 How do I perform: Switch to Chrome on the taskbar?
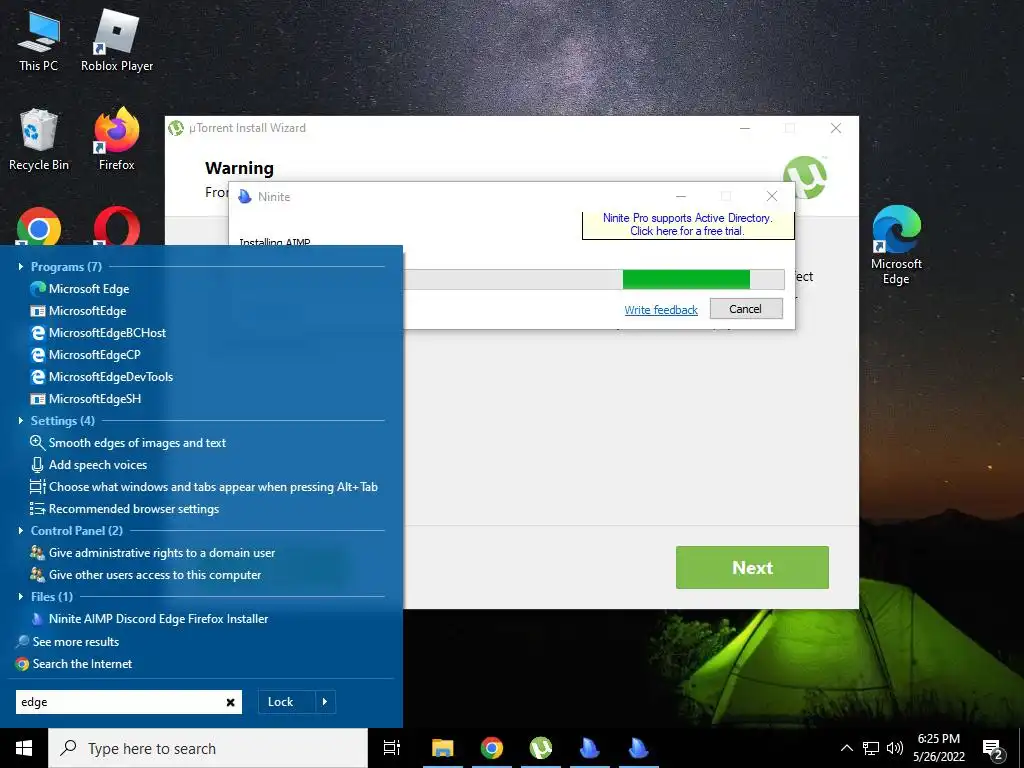(492, 748)
